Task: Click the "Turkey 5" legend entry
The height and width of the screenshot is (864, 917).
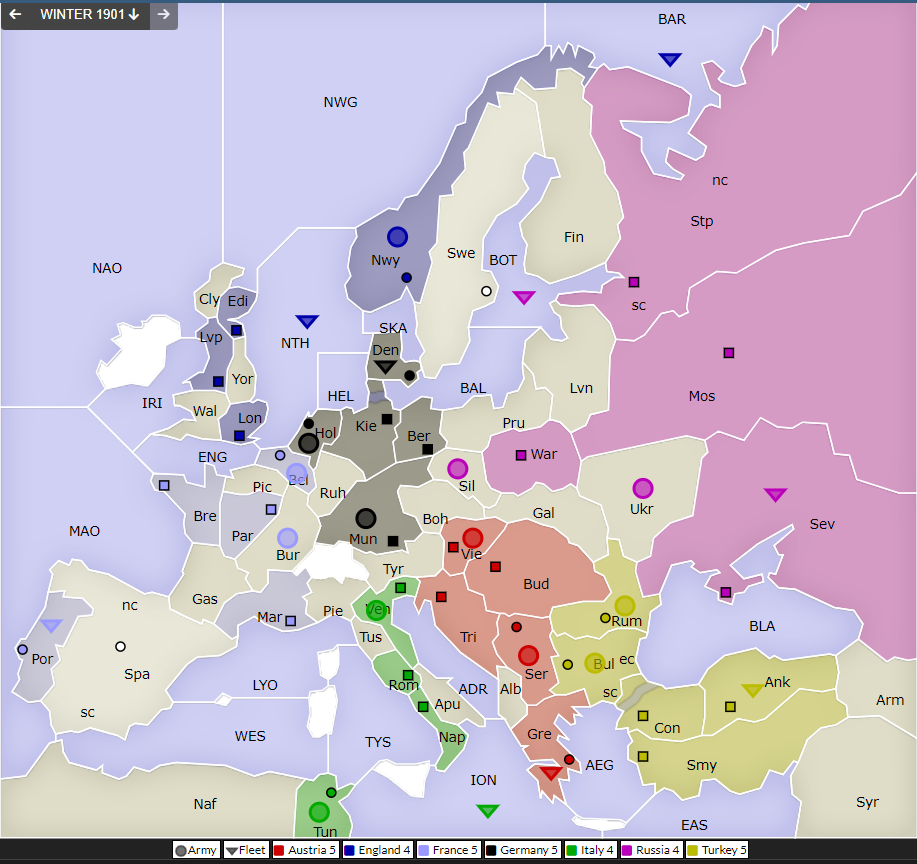Action: 716,850
